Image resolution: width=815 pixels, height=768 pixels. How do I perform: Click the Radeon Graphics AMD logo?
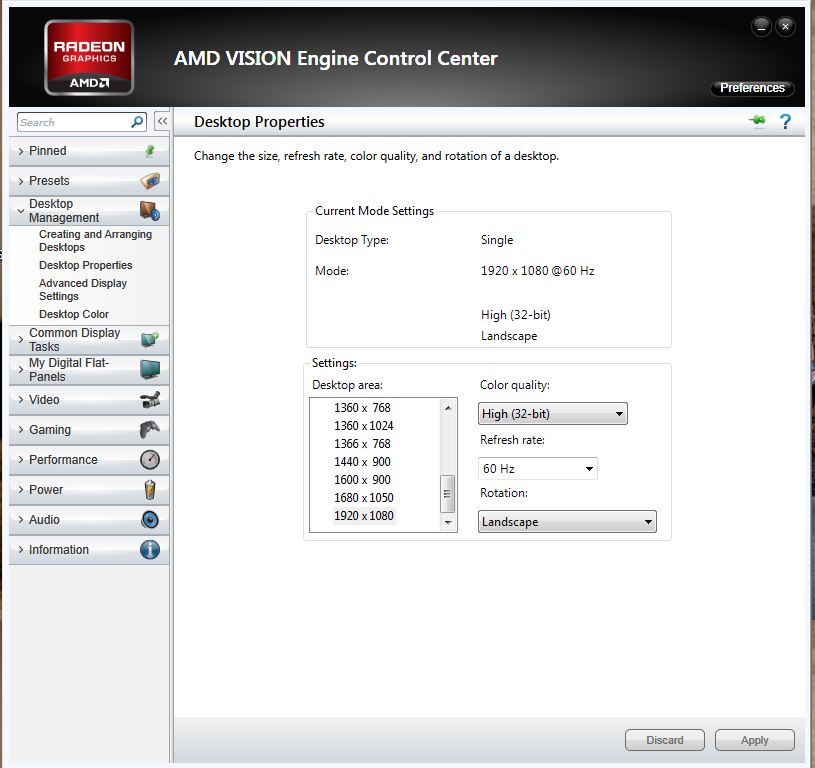pyautogui.click(x=89, y=57)
